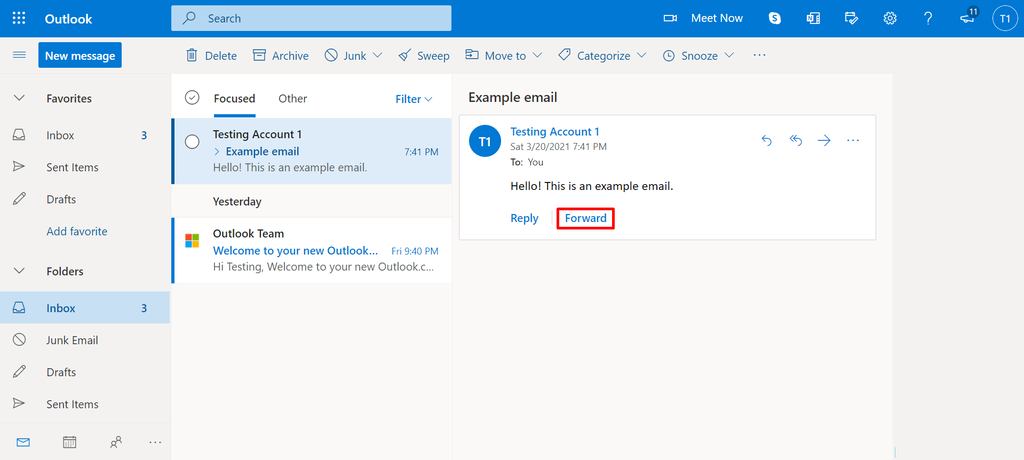This screenshot has width=1024, height=460.
Task: Click the reply all double-arrow icon
Action: click(x=795, y=140)
